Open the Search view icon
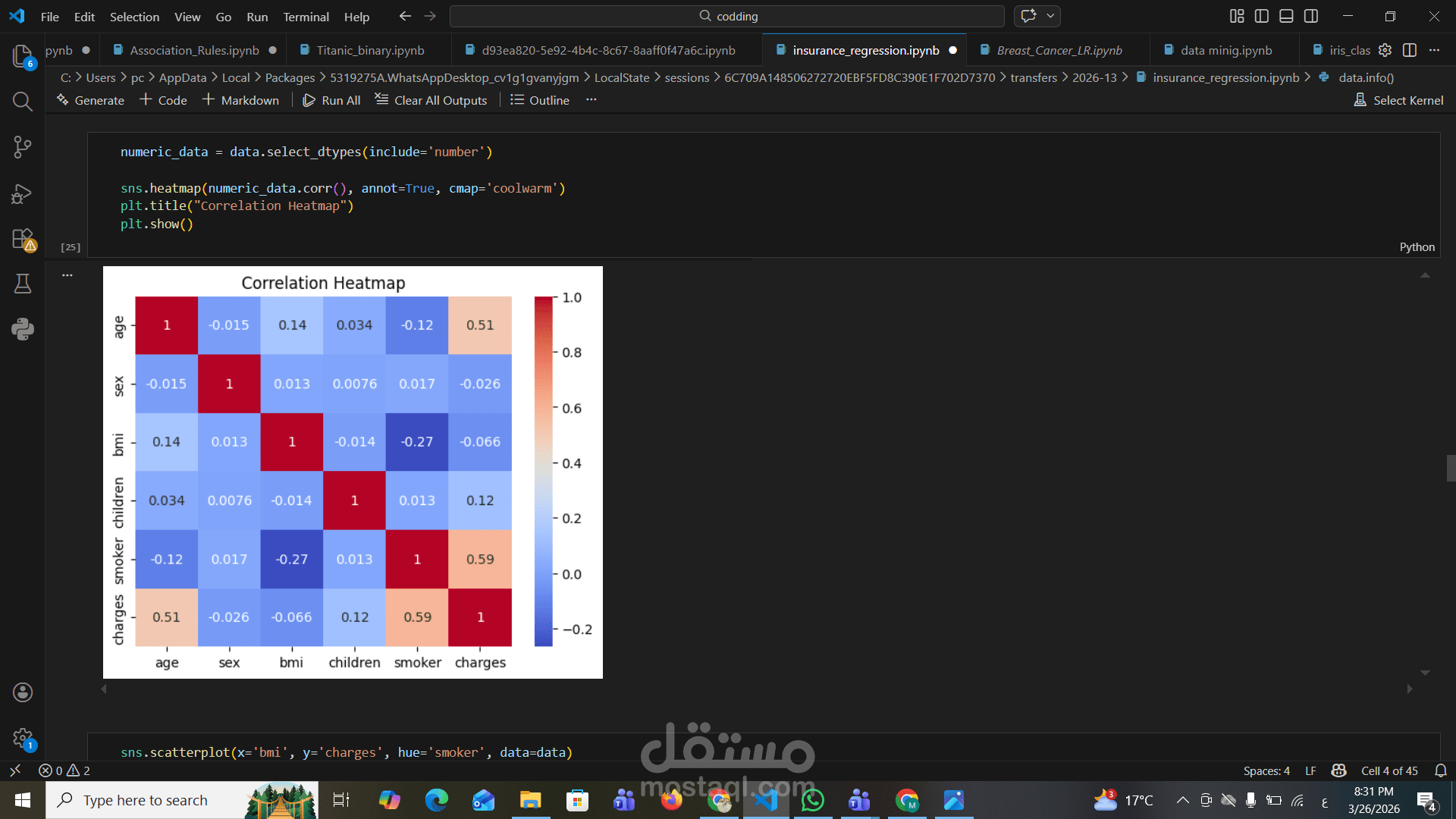This screenshot has width=1456, height=819. point(22,102)
